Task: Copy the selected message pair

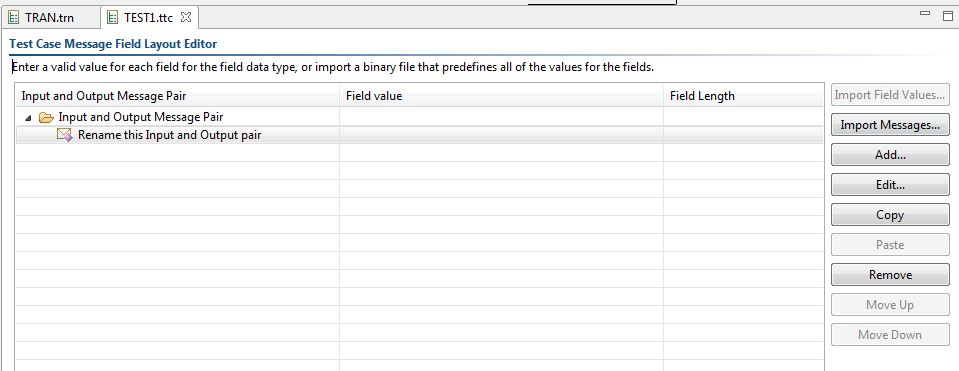Action: 890,215
